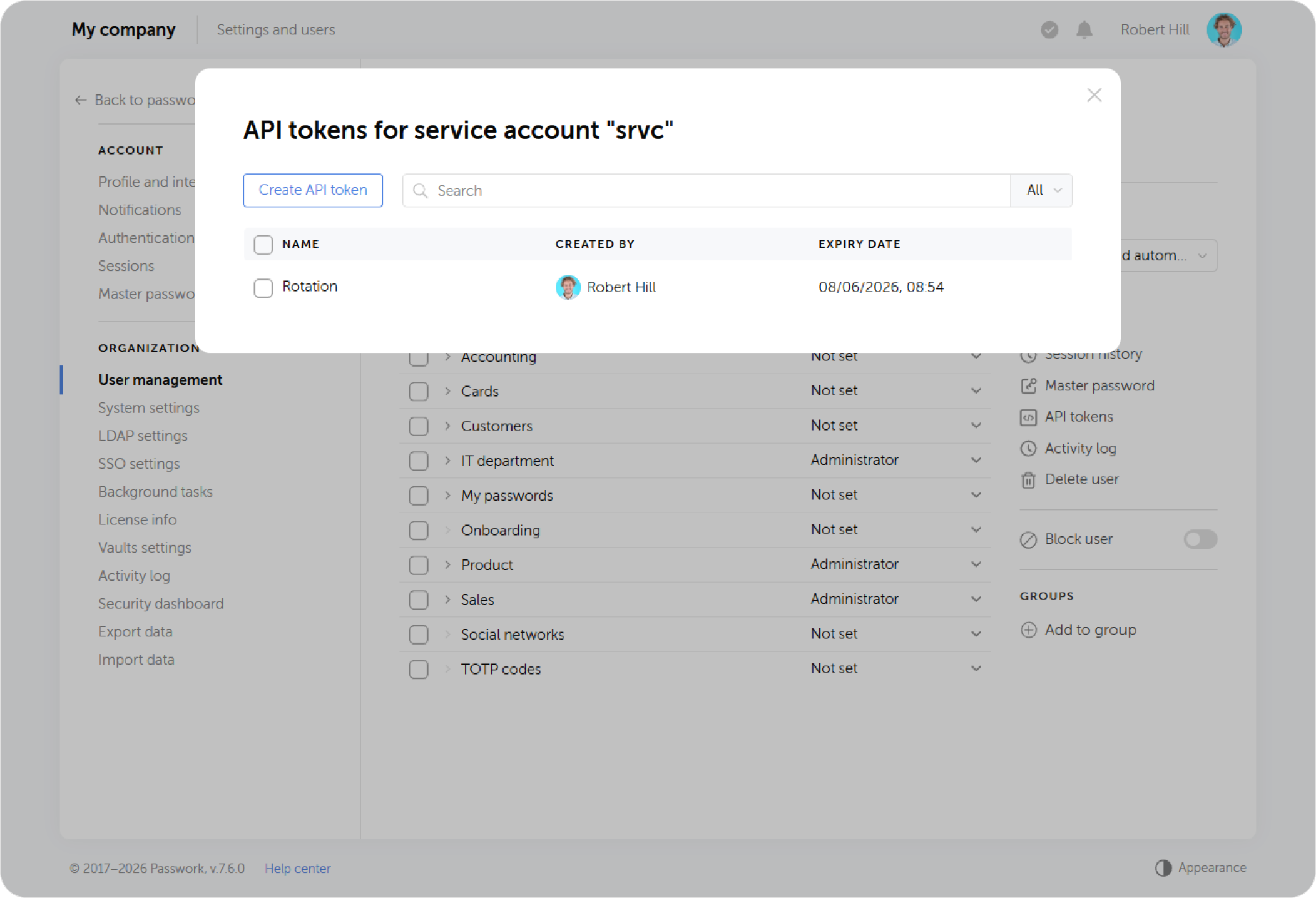Tick the select-all tokens checkbox in header

[x=263, y=245]
